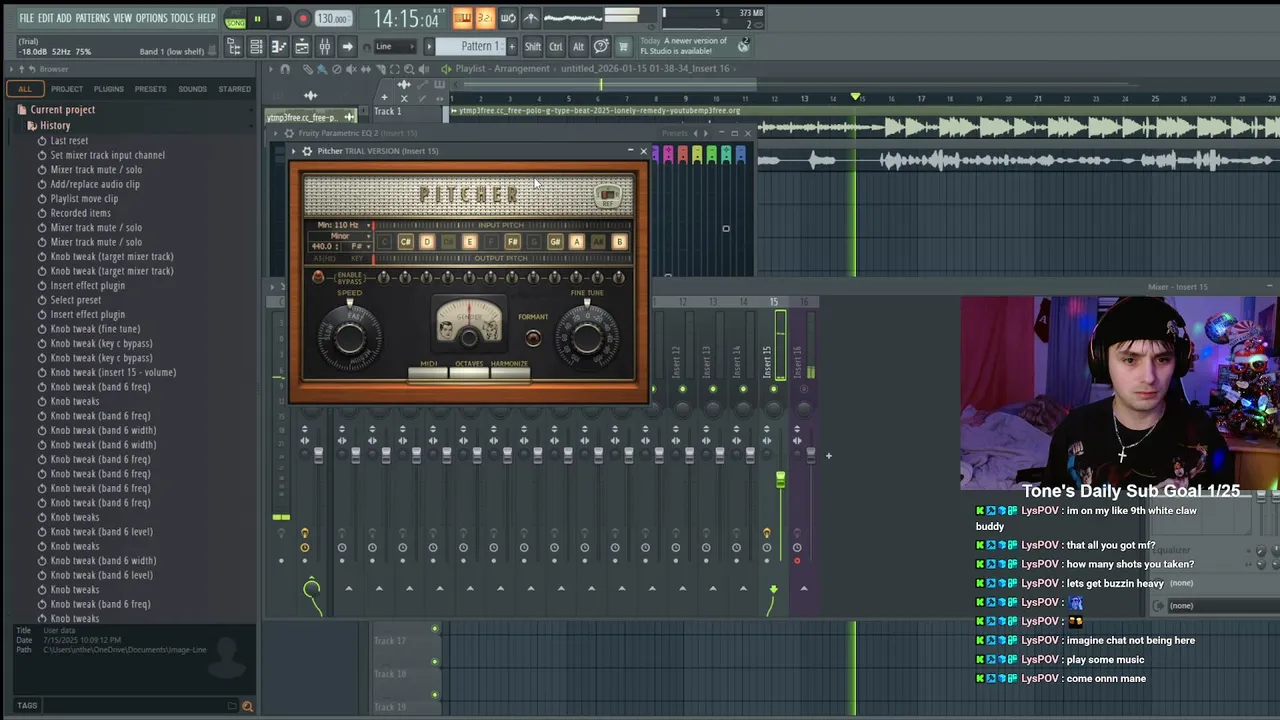Viewport: 1280px width, 720px height.
Task: Click the Gender knob in Pitcher
Action: pos(469,338)
